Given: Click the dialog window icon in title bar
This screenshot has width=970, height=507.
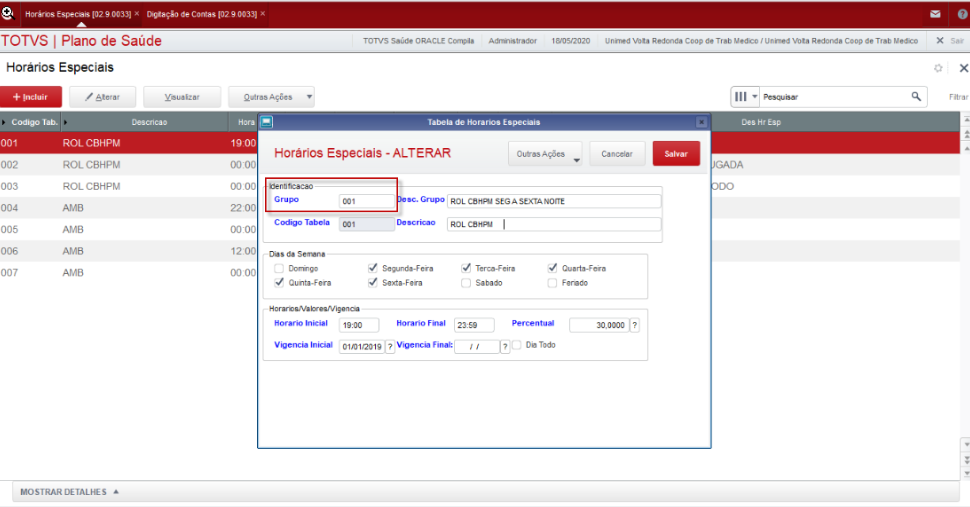Looking at the screenshot, I should tap(266, 122).
